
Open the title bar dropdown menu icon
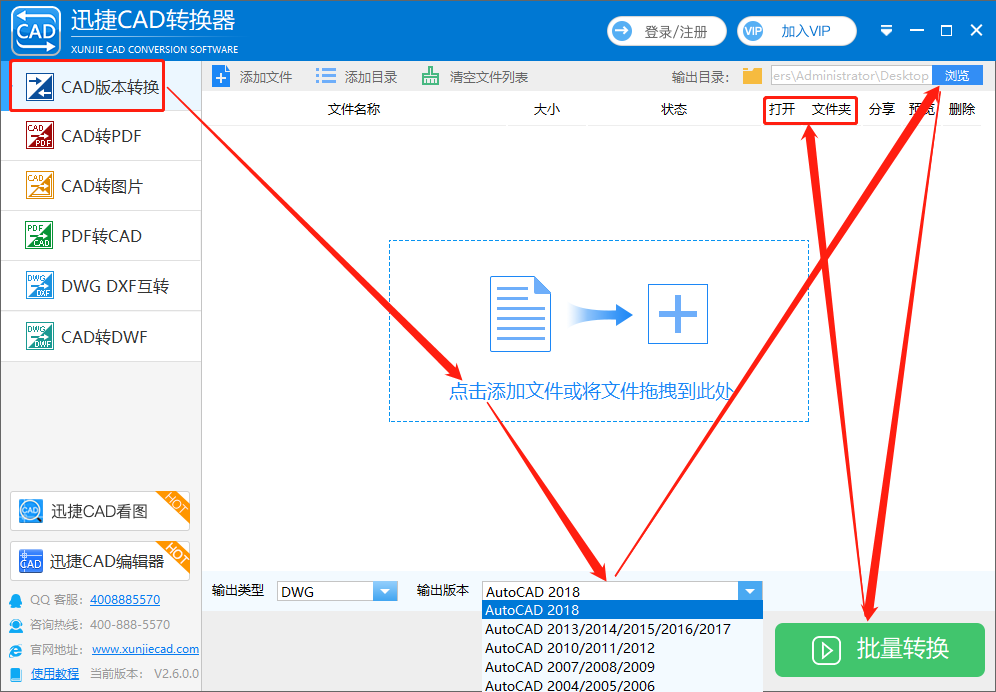click(887, 31)
